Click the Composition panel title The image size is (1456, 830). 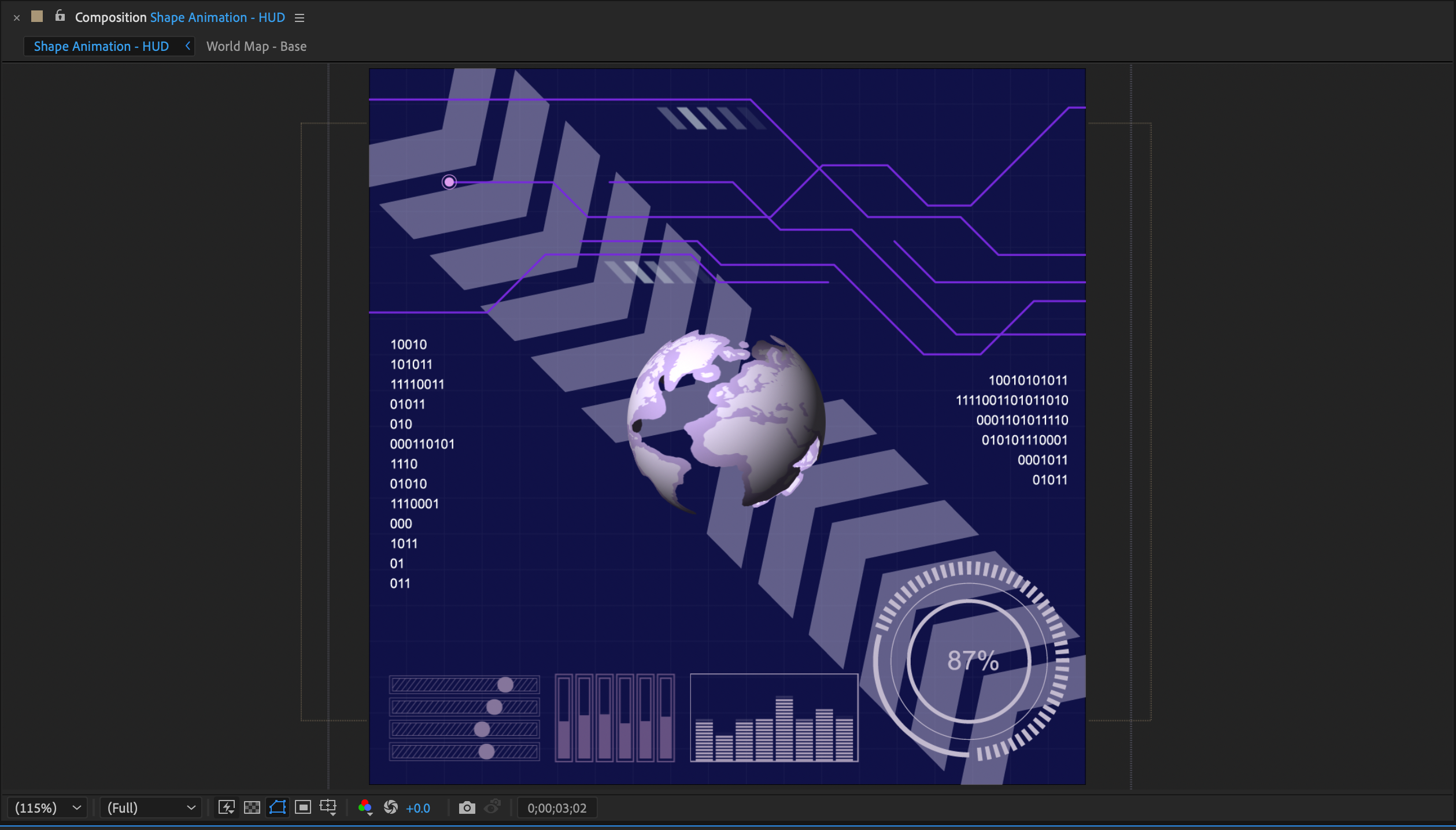(110, 17)
